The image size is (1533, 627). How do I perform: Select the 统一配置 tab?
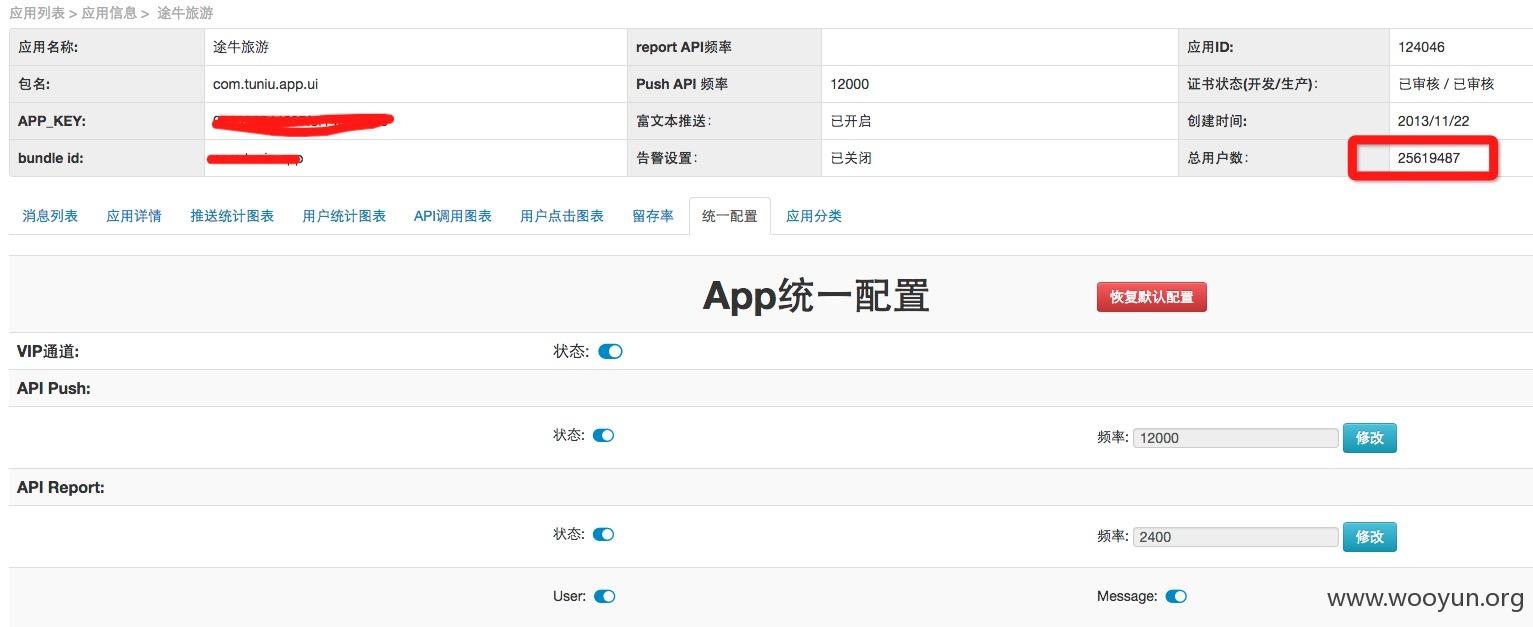tap(730, 216)
